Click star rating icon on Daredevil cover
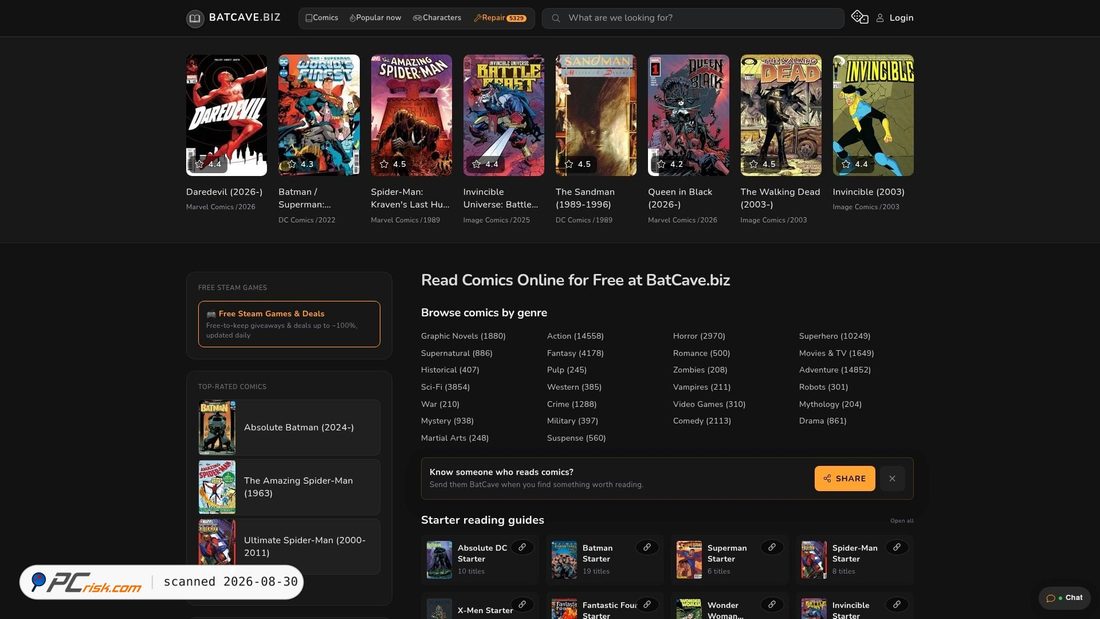1100x619 pixels. (199, 164)
